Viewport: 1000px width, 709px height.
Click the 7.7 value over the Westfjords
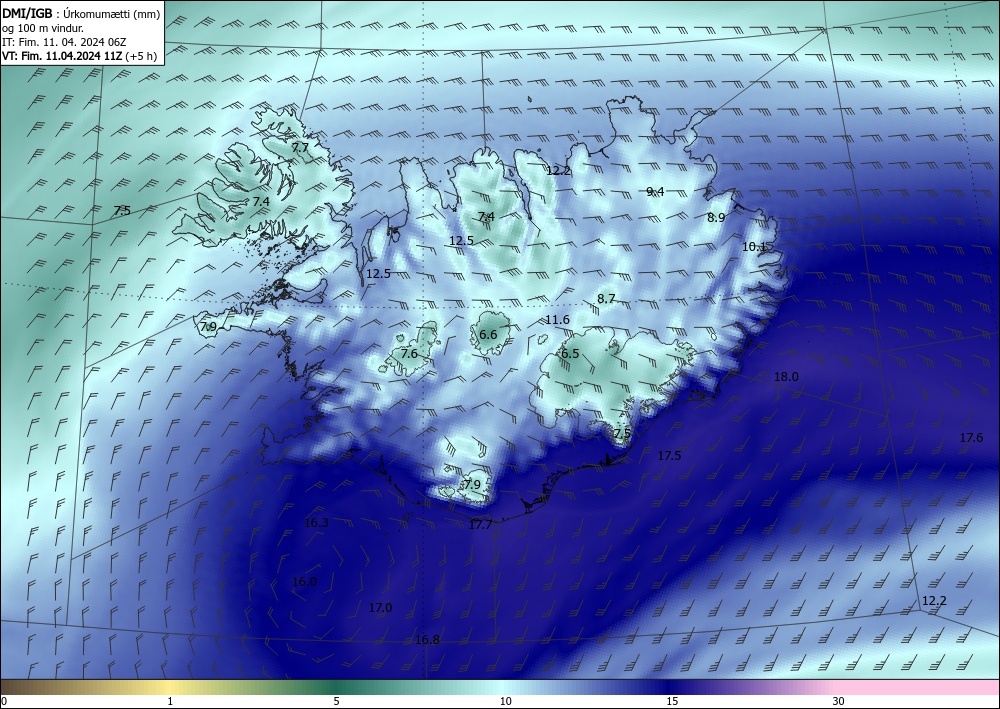tap(300, 147)
